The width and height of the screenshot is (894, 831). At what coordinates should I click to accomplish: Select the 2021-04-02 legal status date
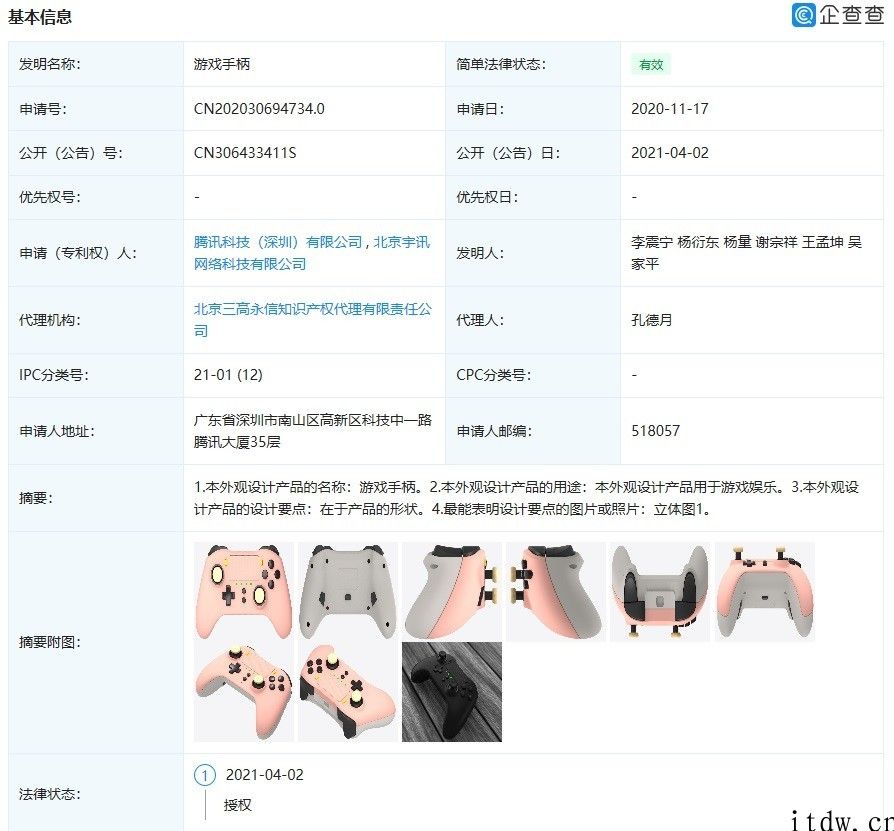pos(265,775)
